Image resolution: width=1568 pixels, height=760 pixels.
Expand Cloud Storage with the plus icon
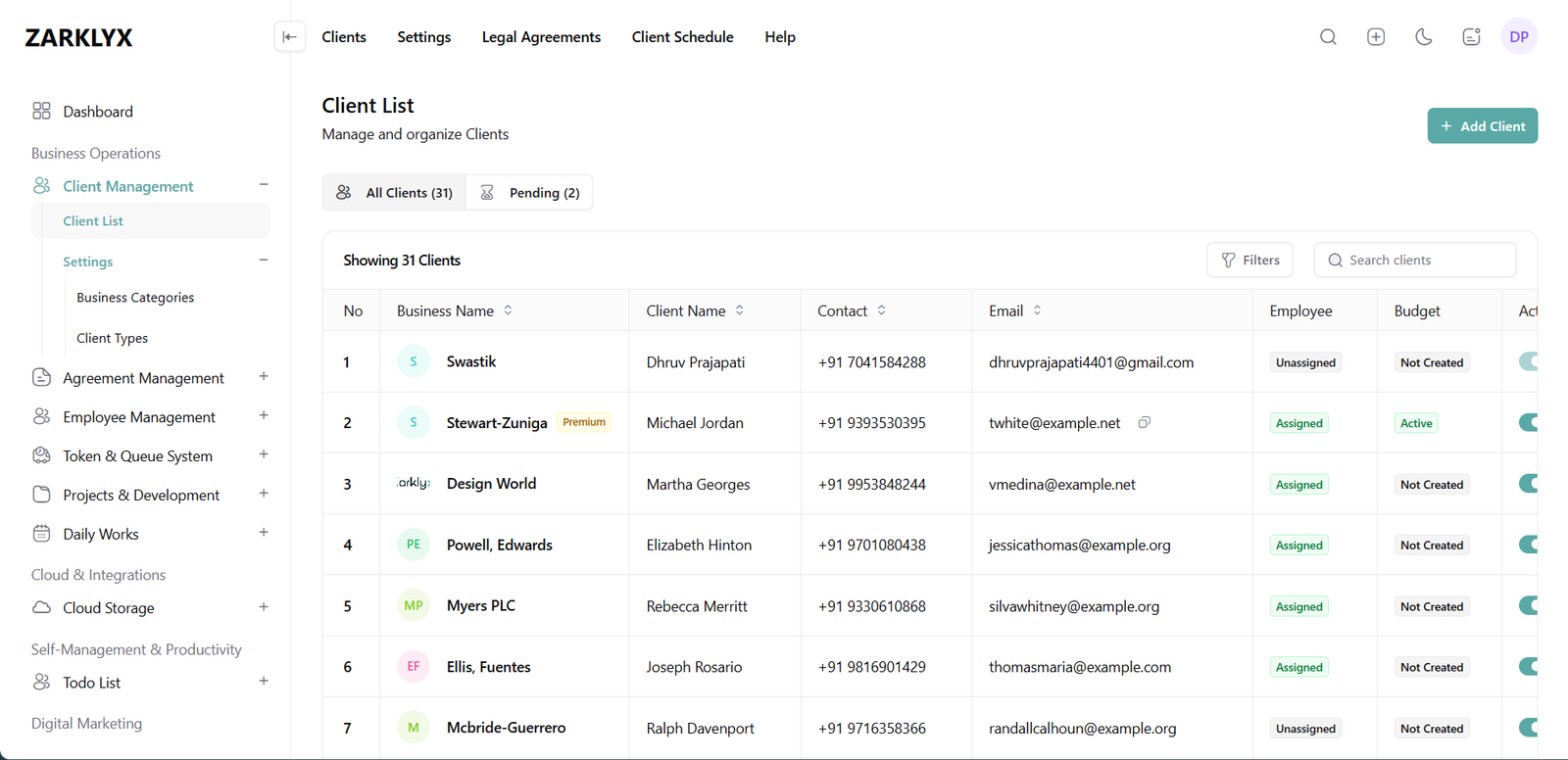[x=264, y=607]
